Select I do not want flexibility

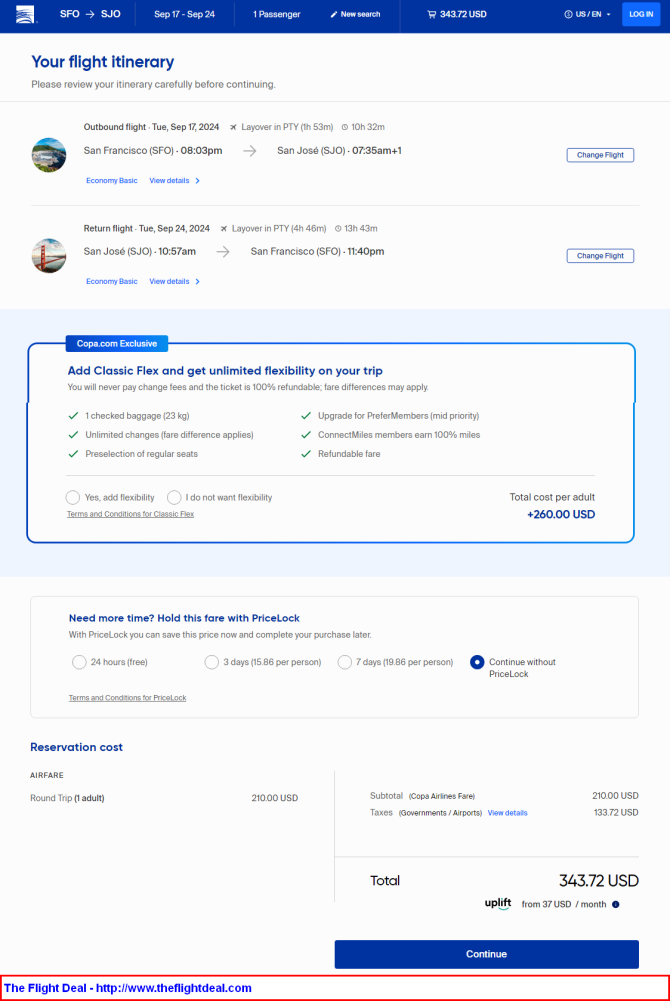(x=174, y=497)
